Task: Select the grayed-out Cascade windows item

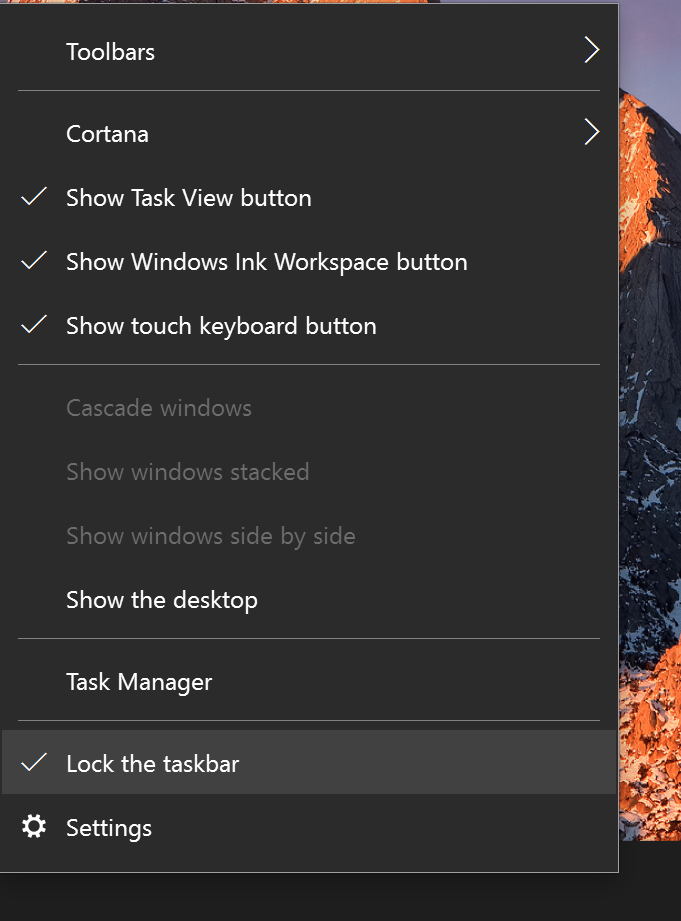Action: [158, 407]
